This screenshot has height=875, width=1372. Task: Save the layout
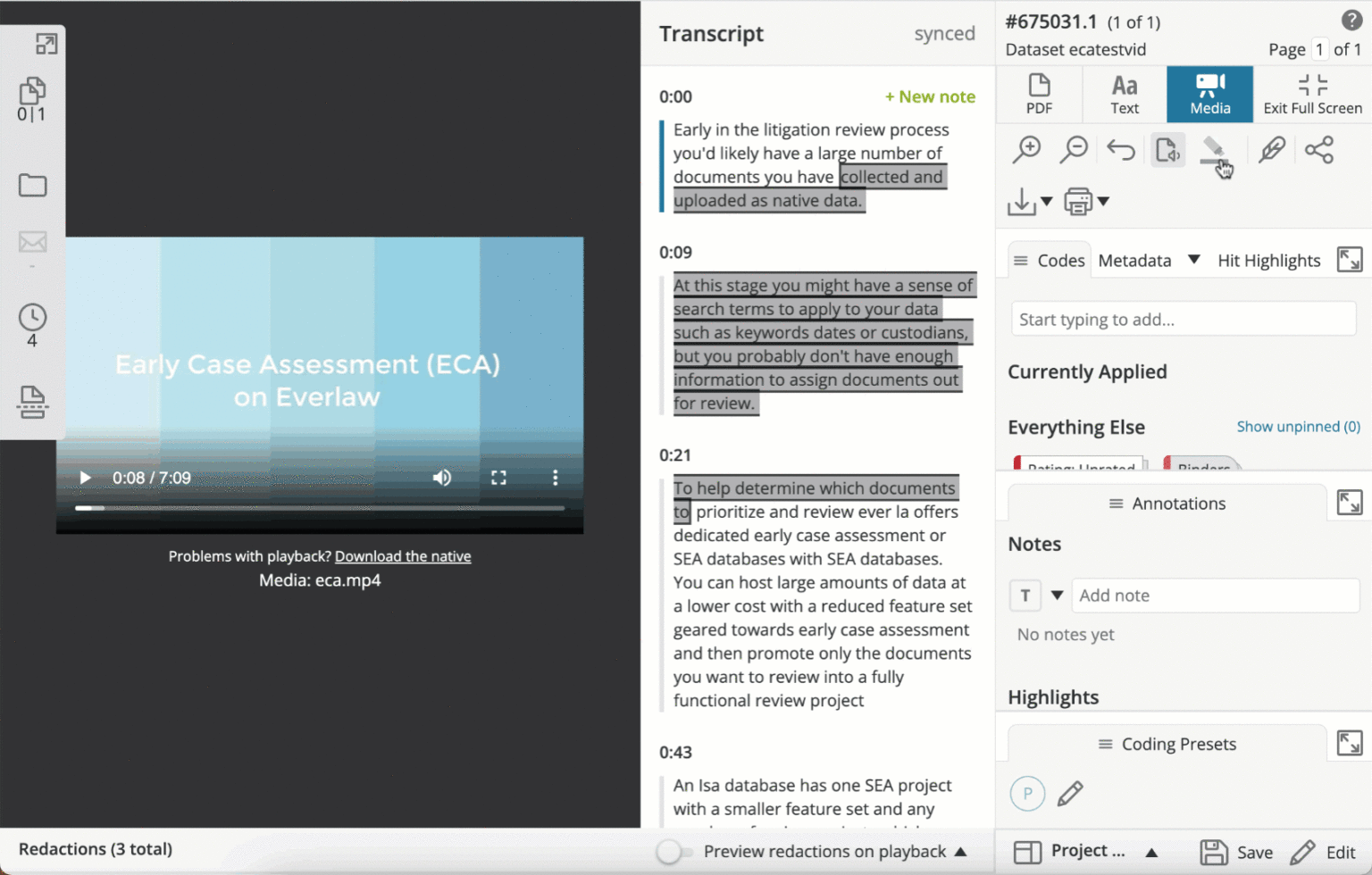[1236, 852]
